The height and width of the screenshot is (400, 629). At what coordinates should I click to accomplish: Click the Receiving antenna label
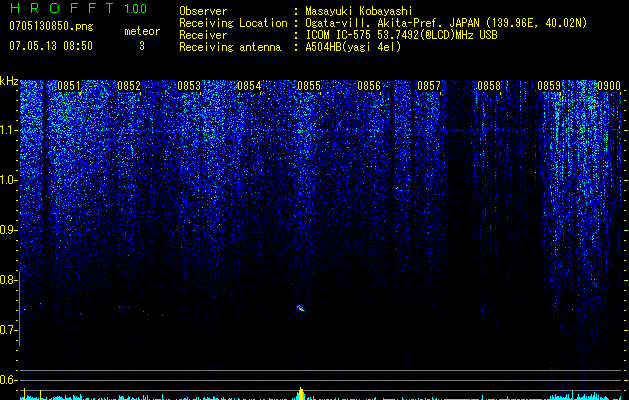(230, 47)
